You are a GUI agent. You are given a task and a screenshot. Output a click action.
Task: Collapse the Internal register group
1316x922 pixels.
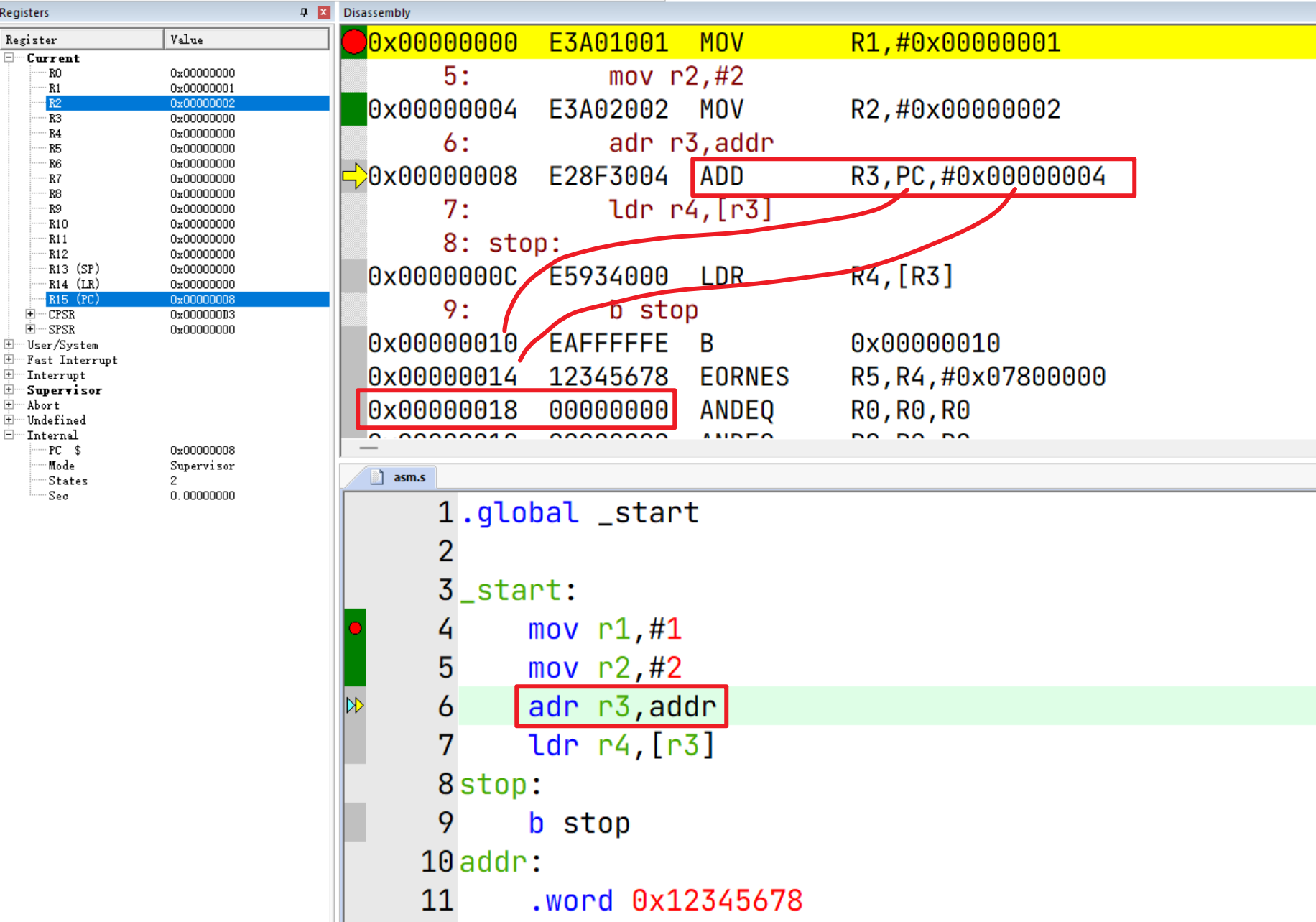click(x=9, y=435)
